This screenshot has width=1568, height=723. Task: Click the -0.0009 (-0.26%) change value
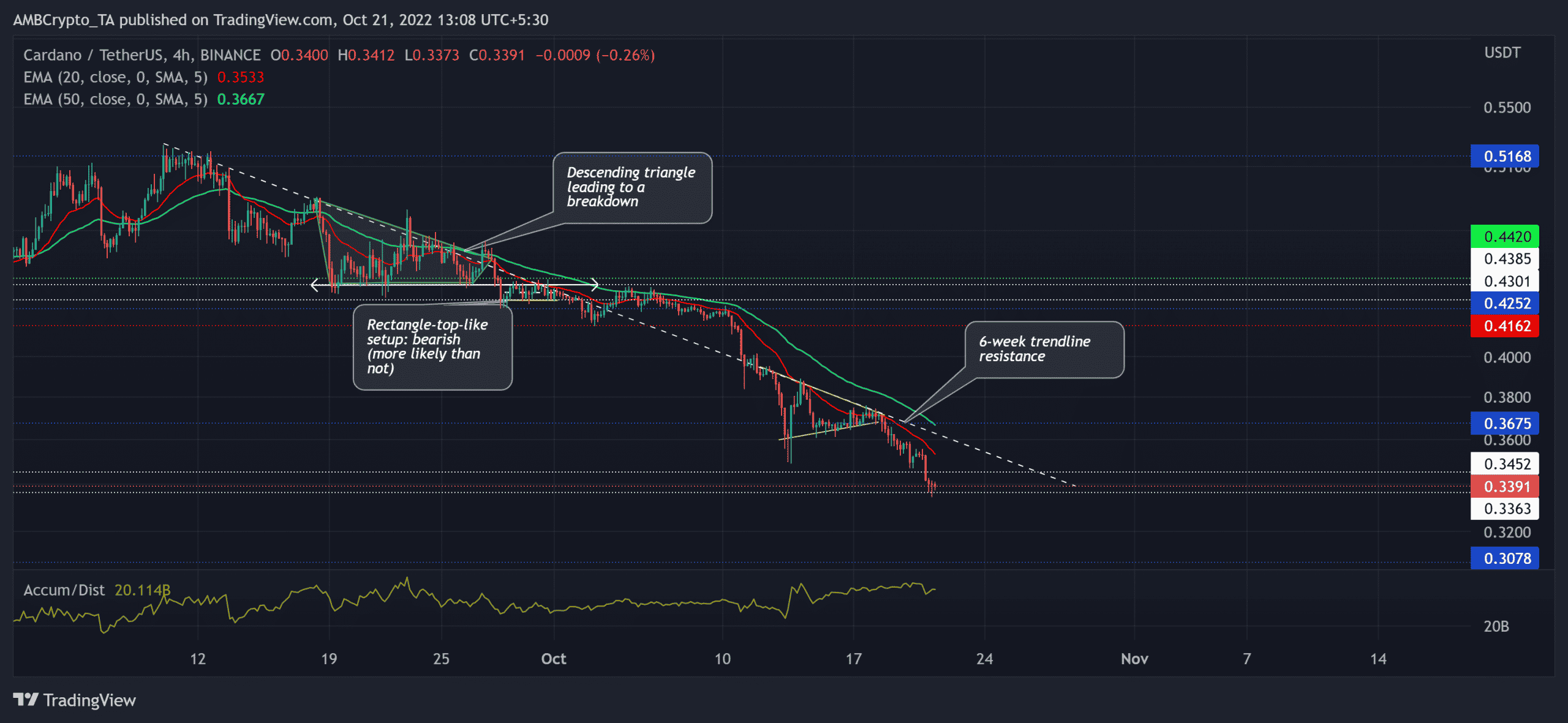595,55
